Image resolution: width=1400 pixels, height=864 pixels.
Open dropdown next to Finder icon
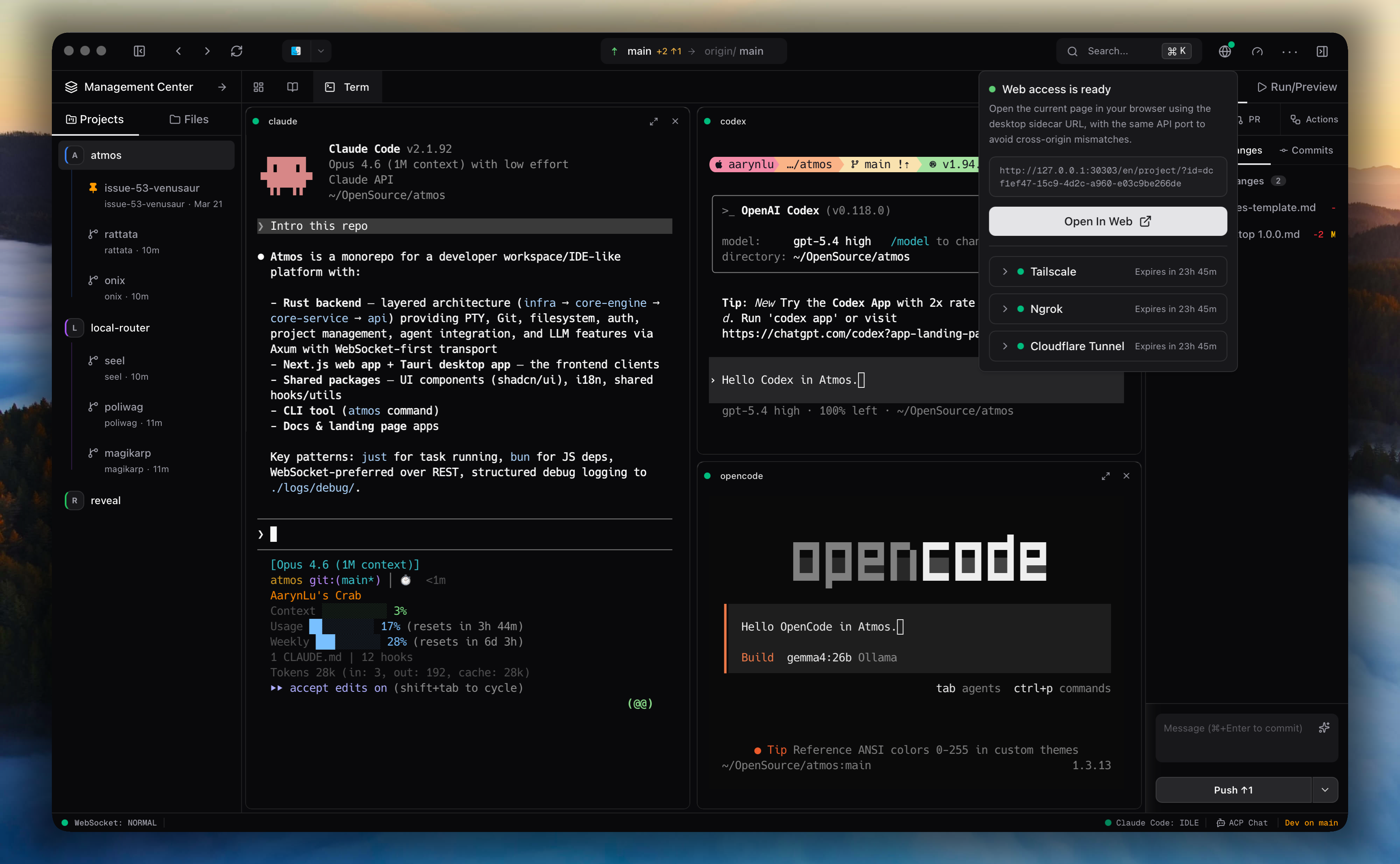(320, 51)
